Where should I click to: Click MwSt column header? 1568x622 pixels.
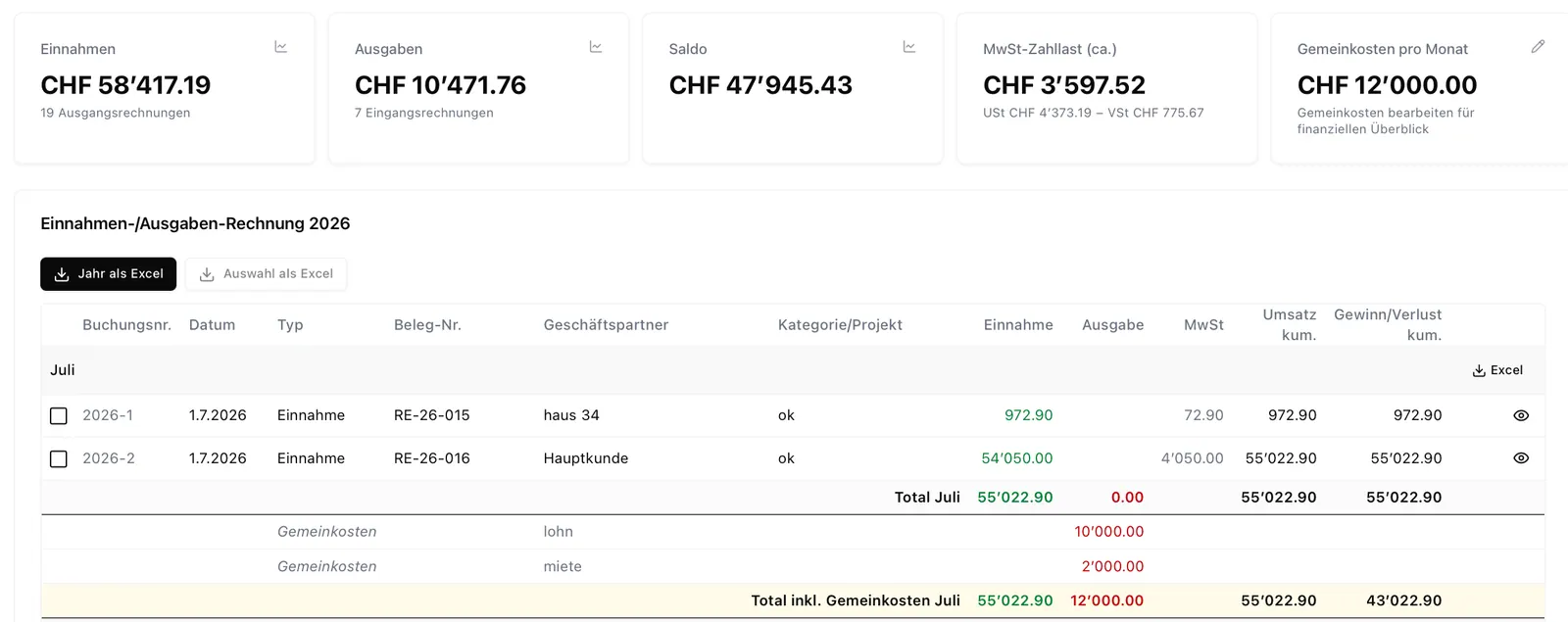(x=1203, y=325)
